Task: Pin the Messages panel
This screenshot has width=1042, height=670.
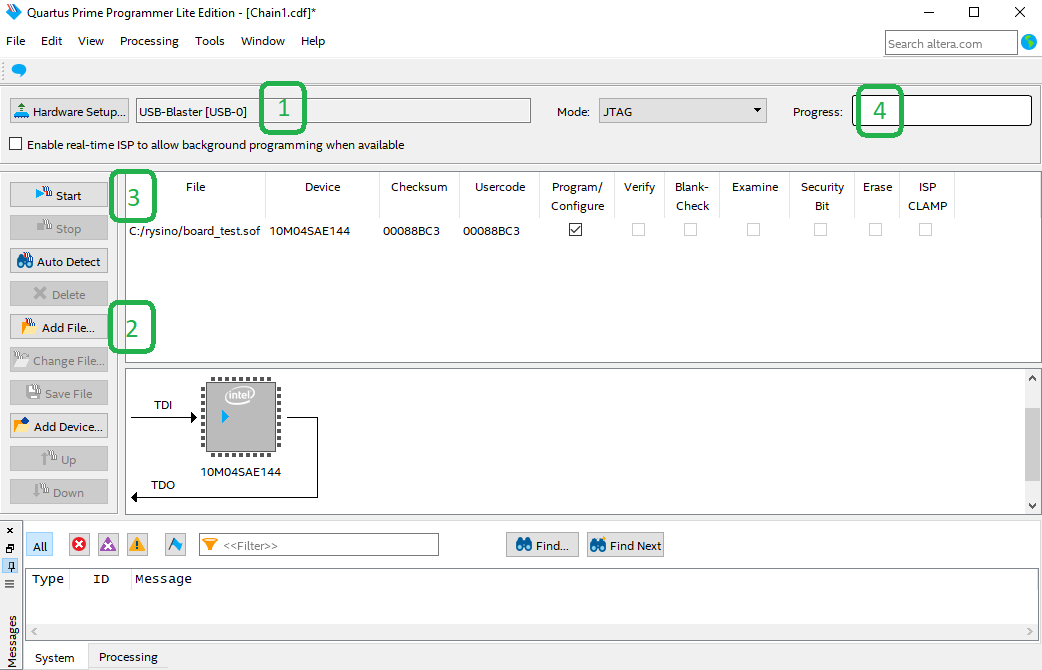Action: pyautogui.click(x=10, y=566)
